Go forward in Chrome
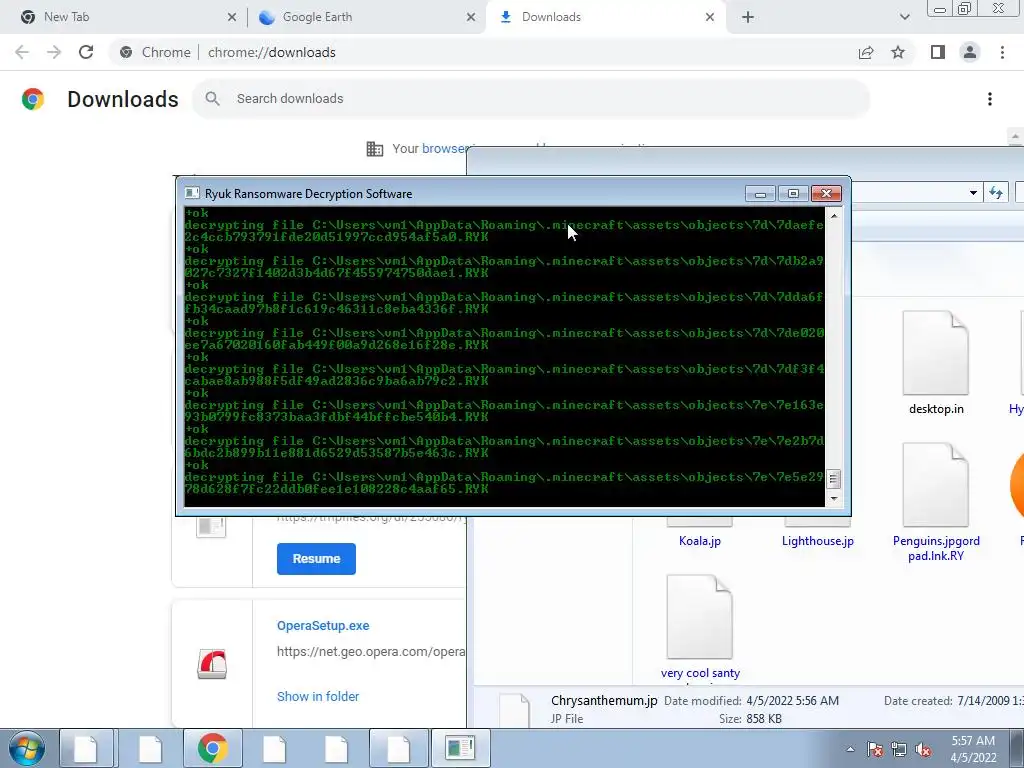 54,52
